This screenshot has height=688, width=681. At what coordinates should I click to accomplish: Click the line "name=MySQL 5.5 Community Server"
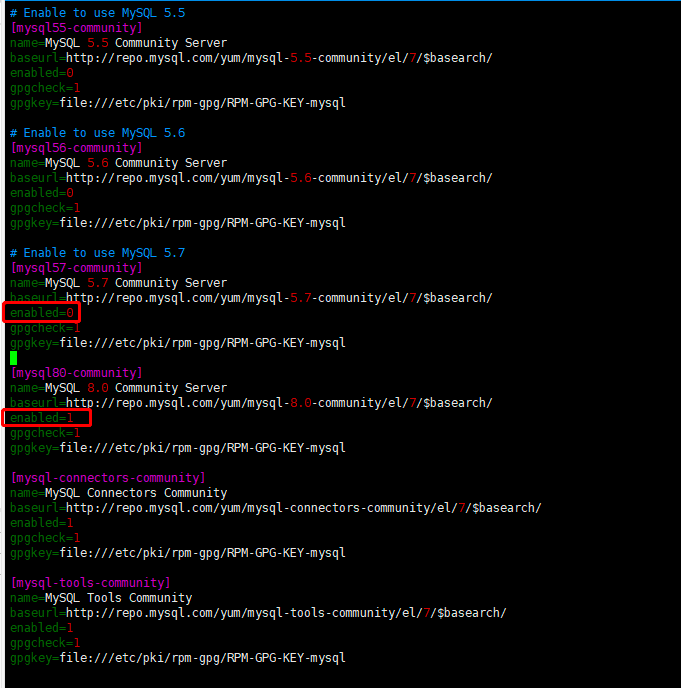(118, 43)
